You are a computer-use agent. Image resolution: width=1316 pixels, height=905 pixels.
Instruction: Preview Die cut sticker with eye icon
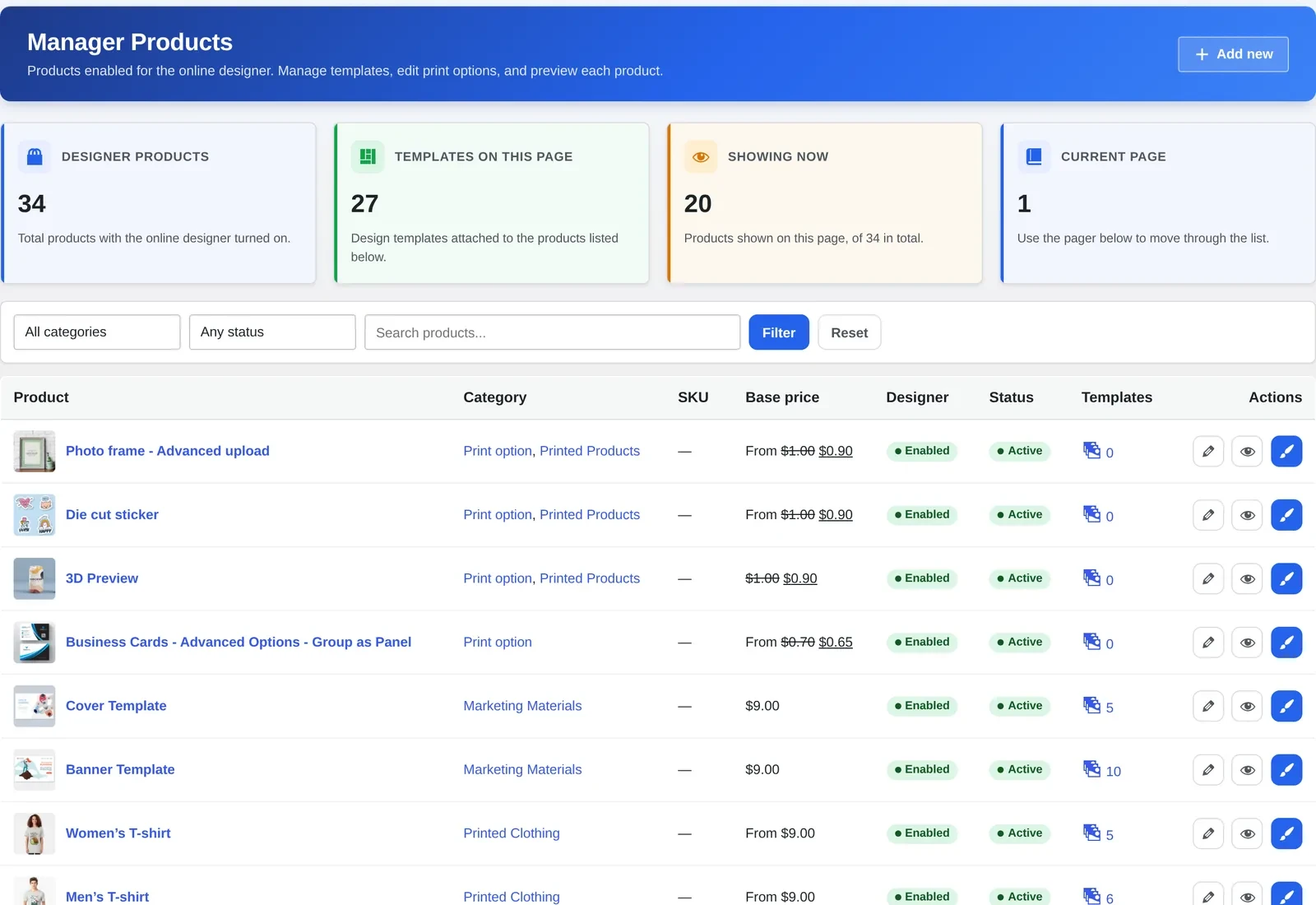tap(1247, 515)
